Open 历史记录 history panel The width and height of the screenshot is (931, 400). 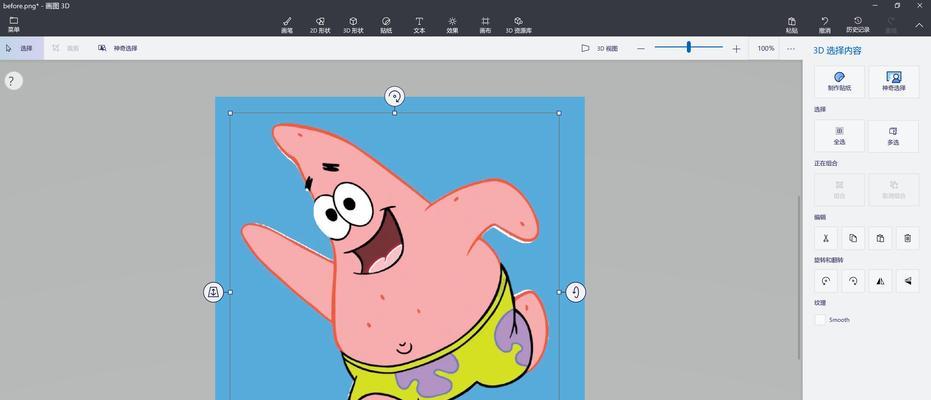pos(858,24)
